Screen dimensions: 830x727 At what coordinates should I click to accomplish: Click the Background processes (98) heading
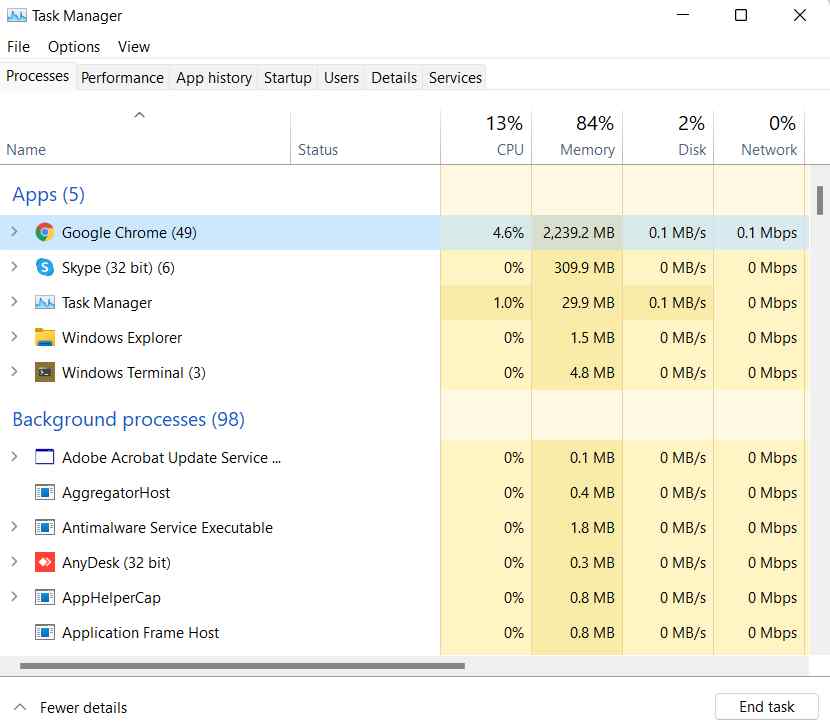click(129, 419)
